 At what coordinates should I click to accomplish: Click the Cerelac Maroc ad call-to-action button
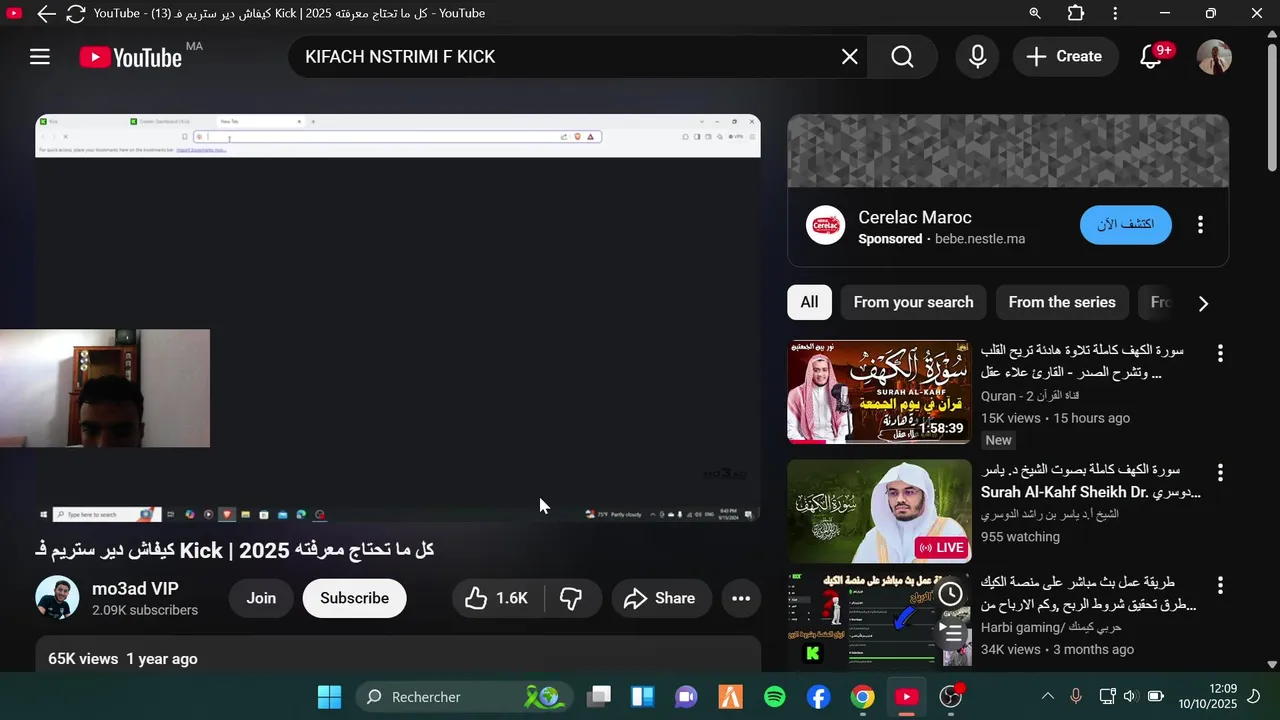click(1125, 225)
